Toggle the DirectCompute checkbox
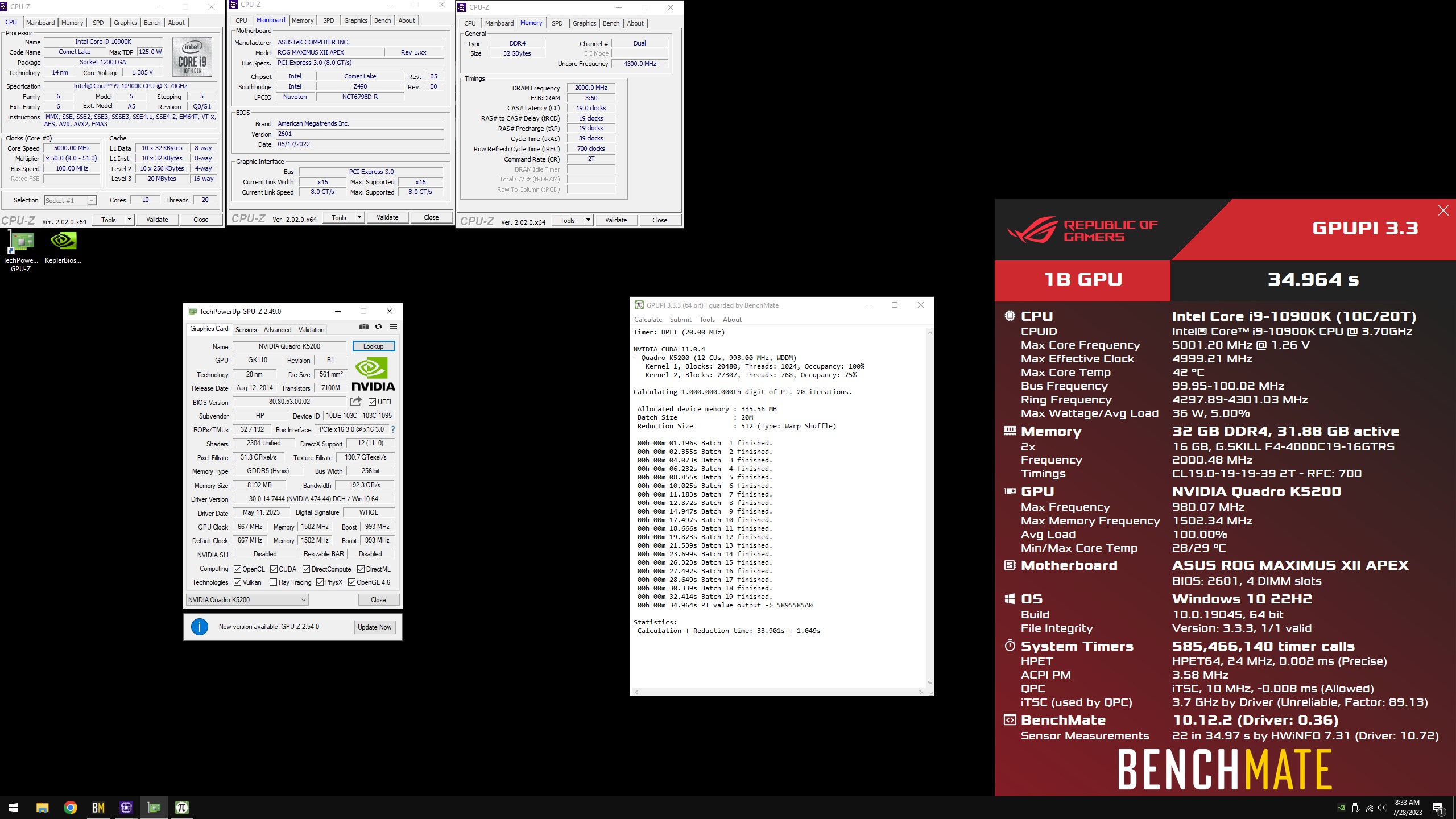The width and height of the screenshot is (1456, 819). coord(307,569)
